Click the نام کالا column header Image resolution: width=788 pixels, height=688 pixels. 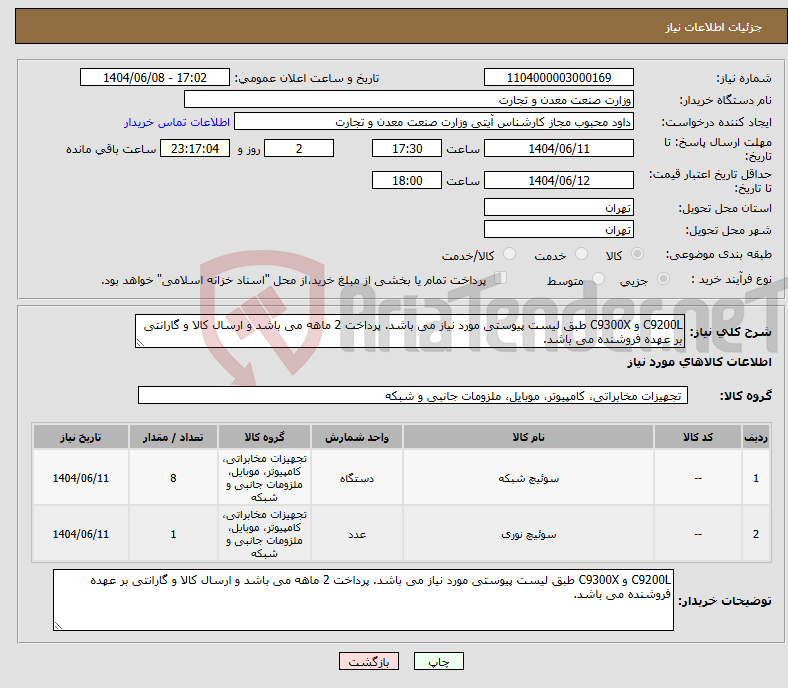point(528,437)
